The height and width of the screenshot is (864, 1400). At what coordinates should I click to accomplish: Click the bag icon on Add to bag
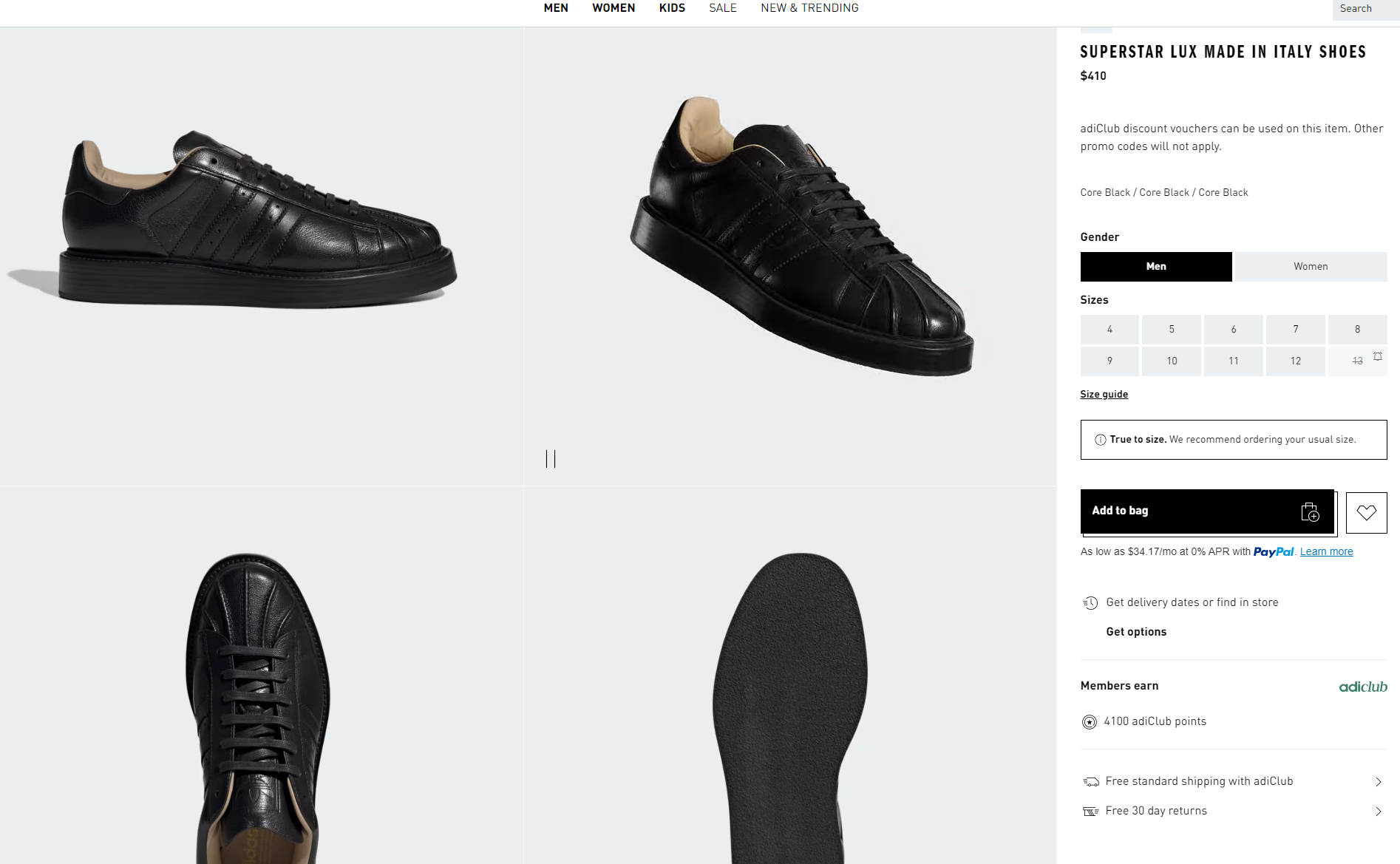click(1310, 511)
